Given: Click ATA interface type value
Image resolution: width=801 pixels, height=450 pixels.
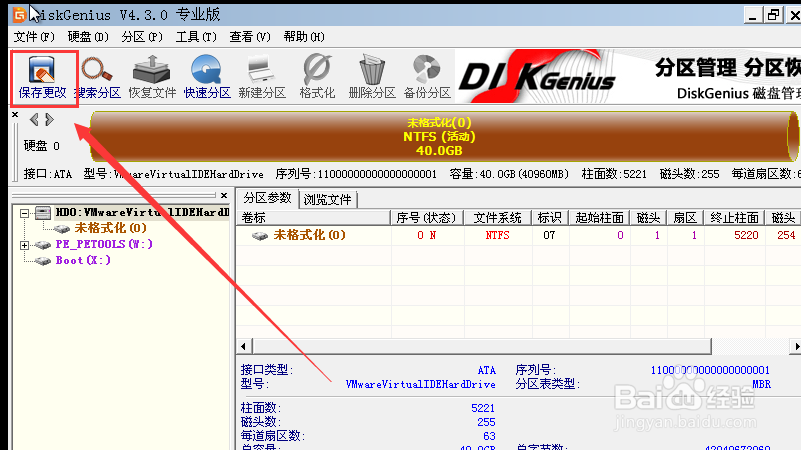Looking at the screenshot, I should [486, 370].
